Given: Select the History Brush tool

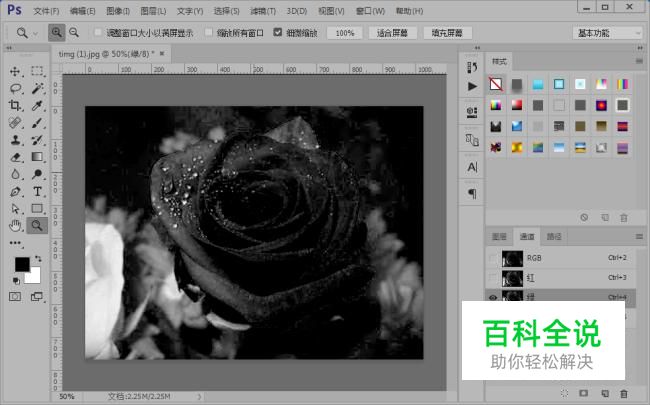Looking at the screenshot, I should [37, 140].
